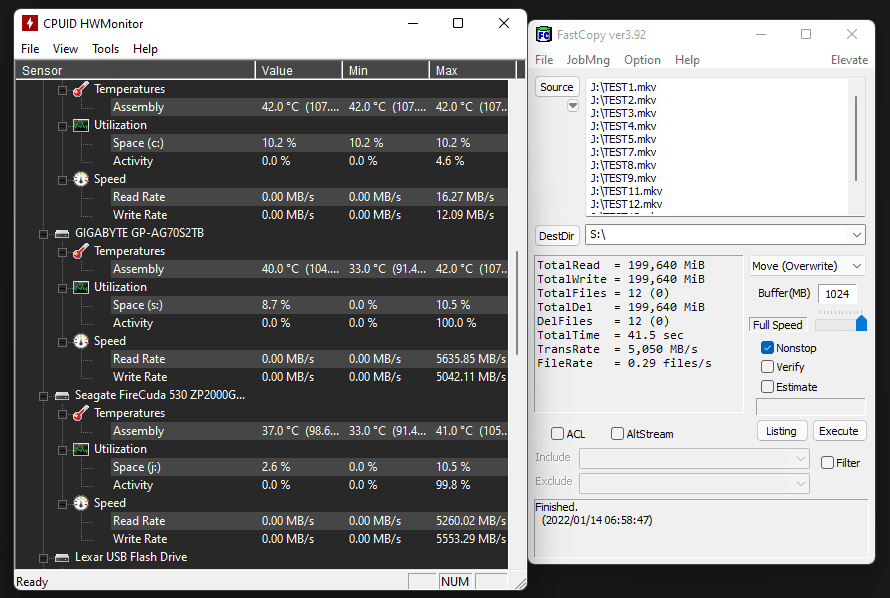This screenshot has height=598, width=890.
Task: Click the Full Speed slider handle
Action: 861,323
